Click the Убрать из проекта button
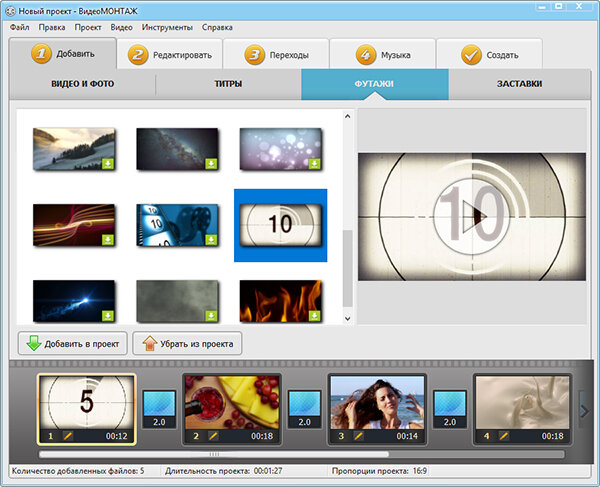 (187, 344)
